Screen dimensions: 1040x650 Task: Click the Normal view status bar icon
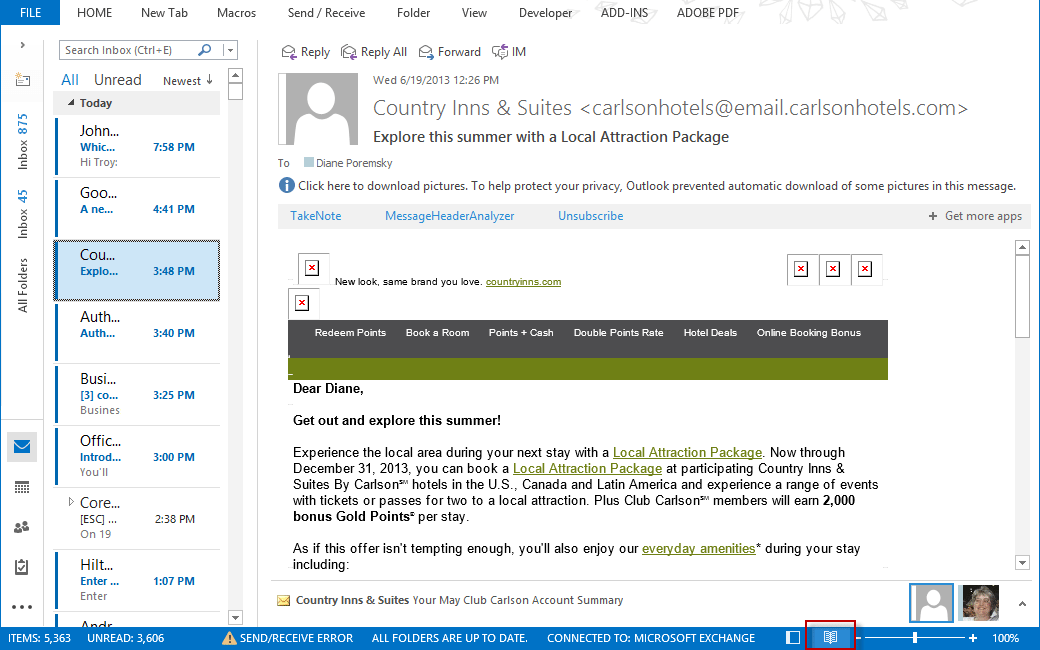793,637
